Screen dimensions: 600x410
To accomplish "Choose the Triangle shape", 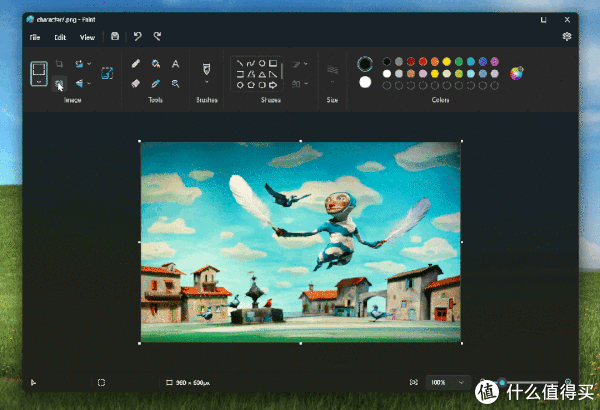I will 262,74.
